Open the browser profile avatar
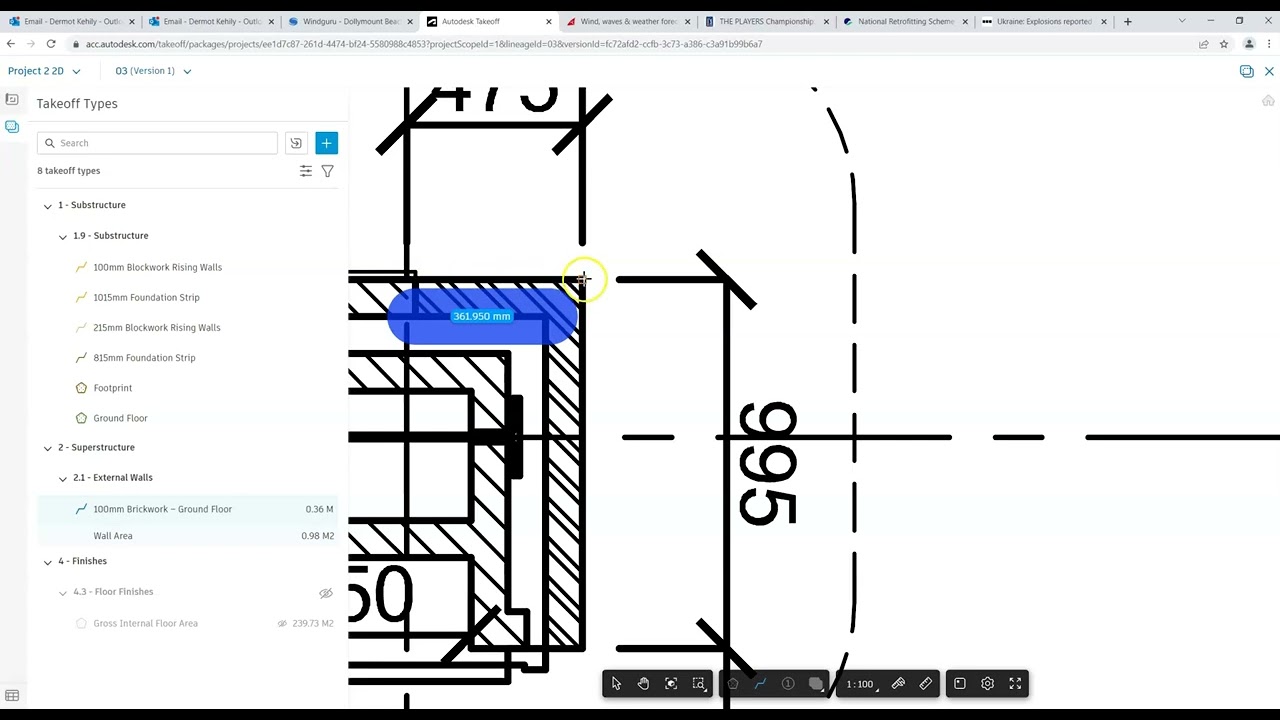1280x720 pixels. click(1249, 44)
